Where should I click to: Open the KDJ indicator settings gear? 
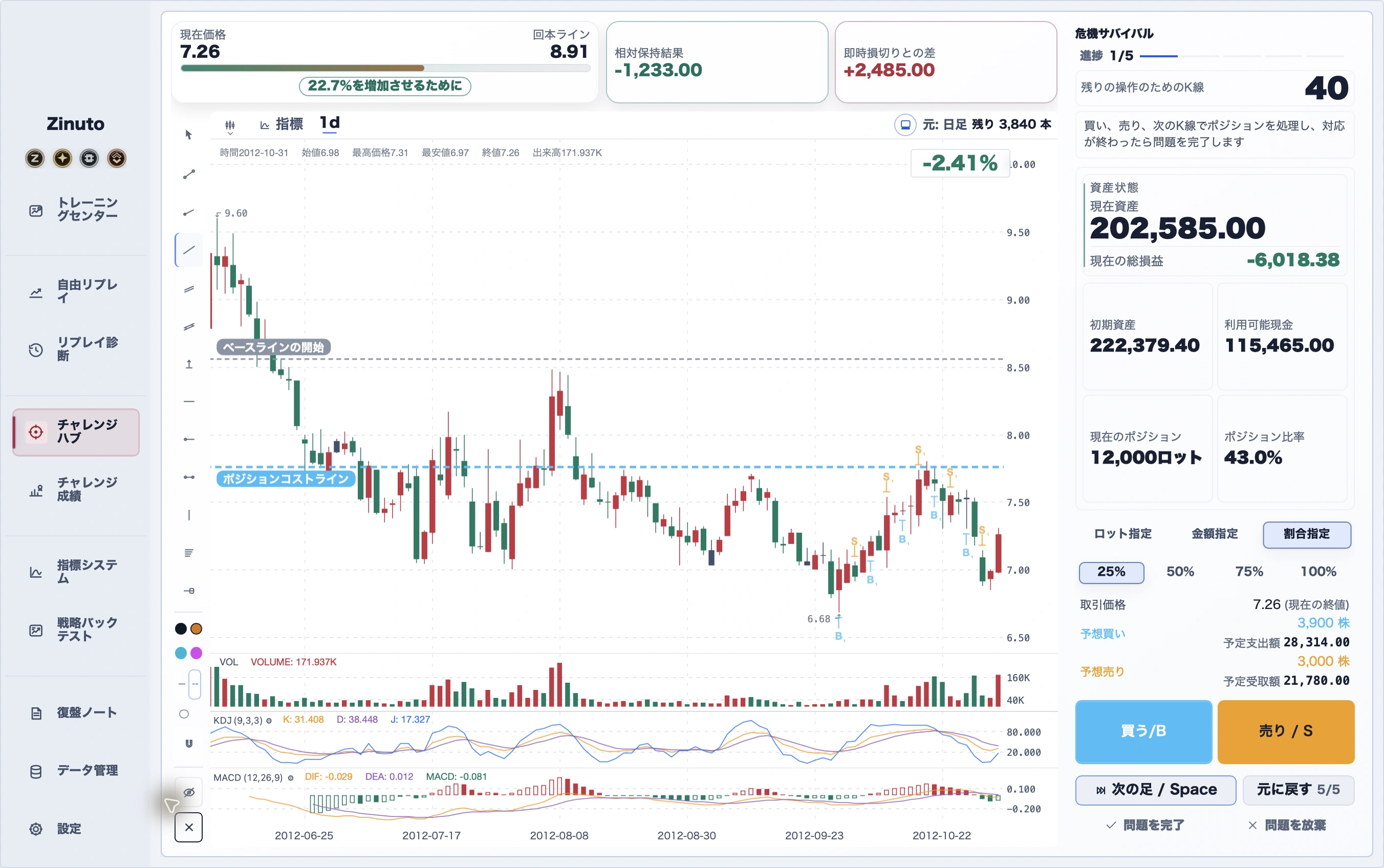[x=269, y=721]
